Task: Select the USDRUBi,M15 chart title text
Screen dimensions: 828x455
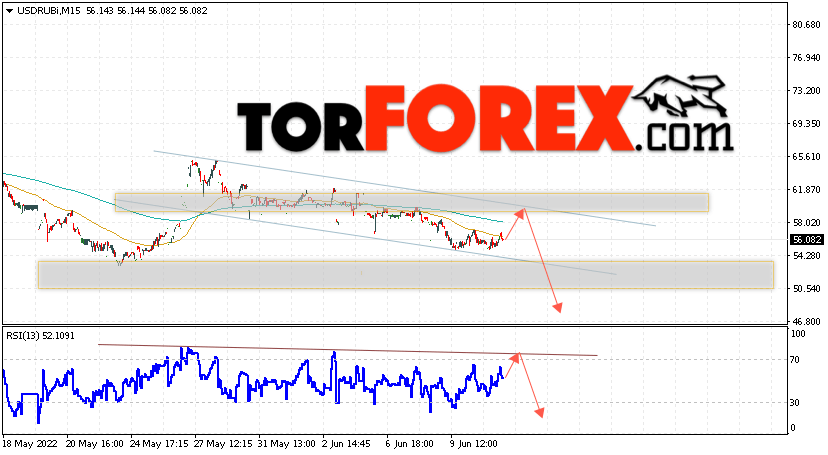Action: click(x=49, y=11)
